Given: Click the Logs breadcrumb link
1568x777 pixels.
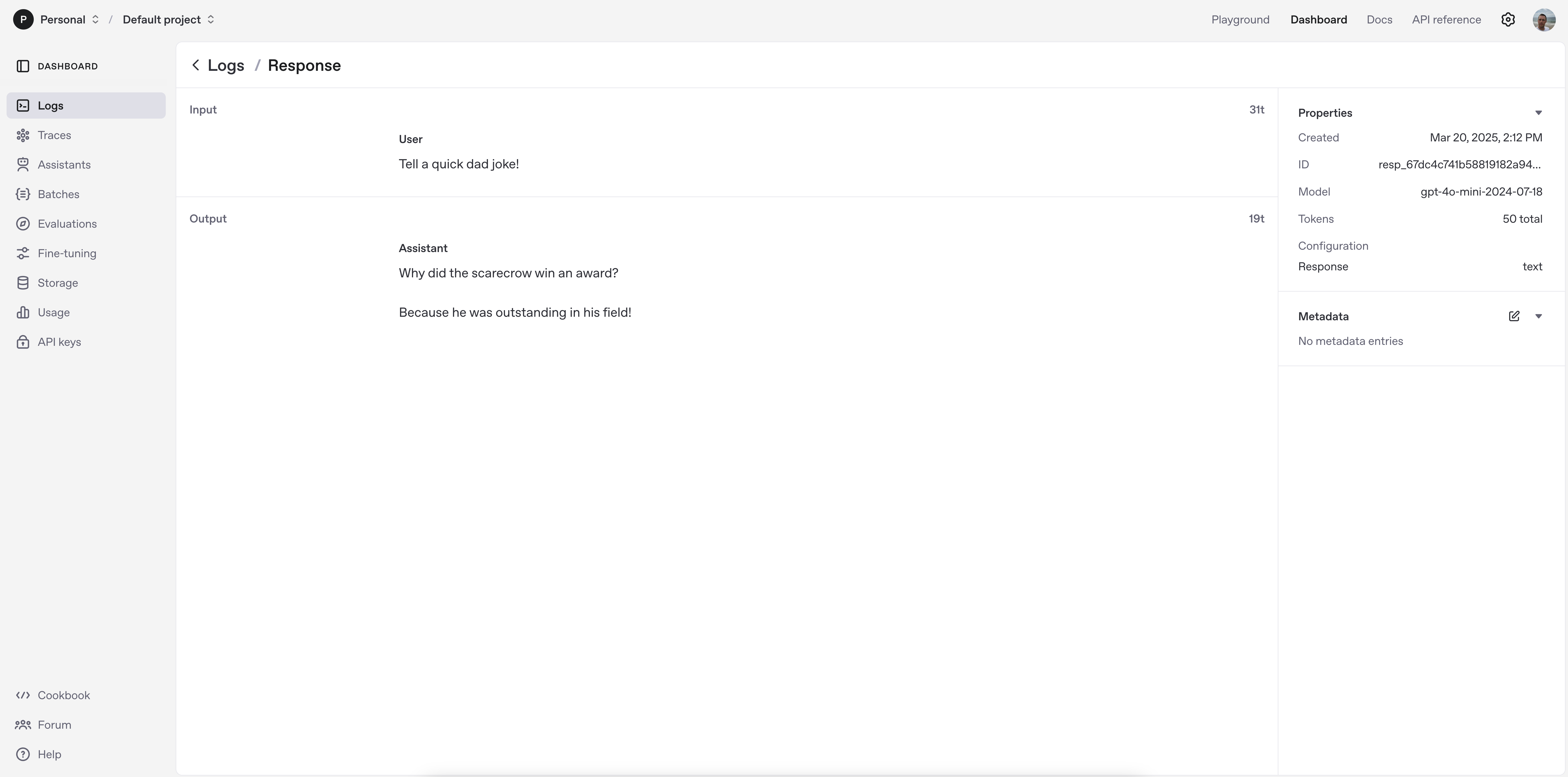Looking at the screenshot, I should pyautogui.click(x=226, y=65).
